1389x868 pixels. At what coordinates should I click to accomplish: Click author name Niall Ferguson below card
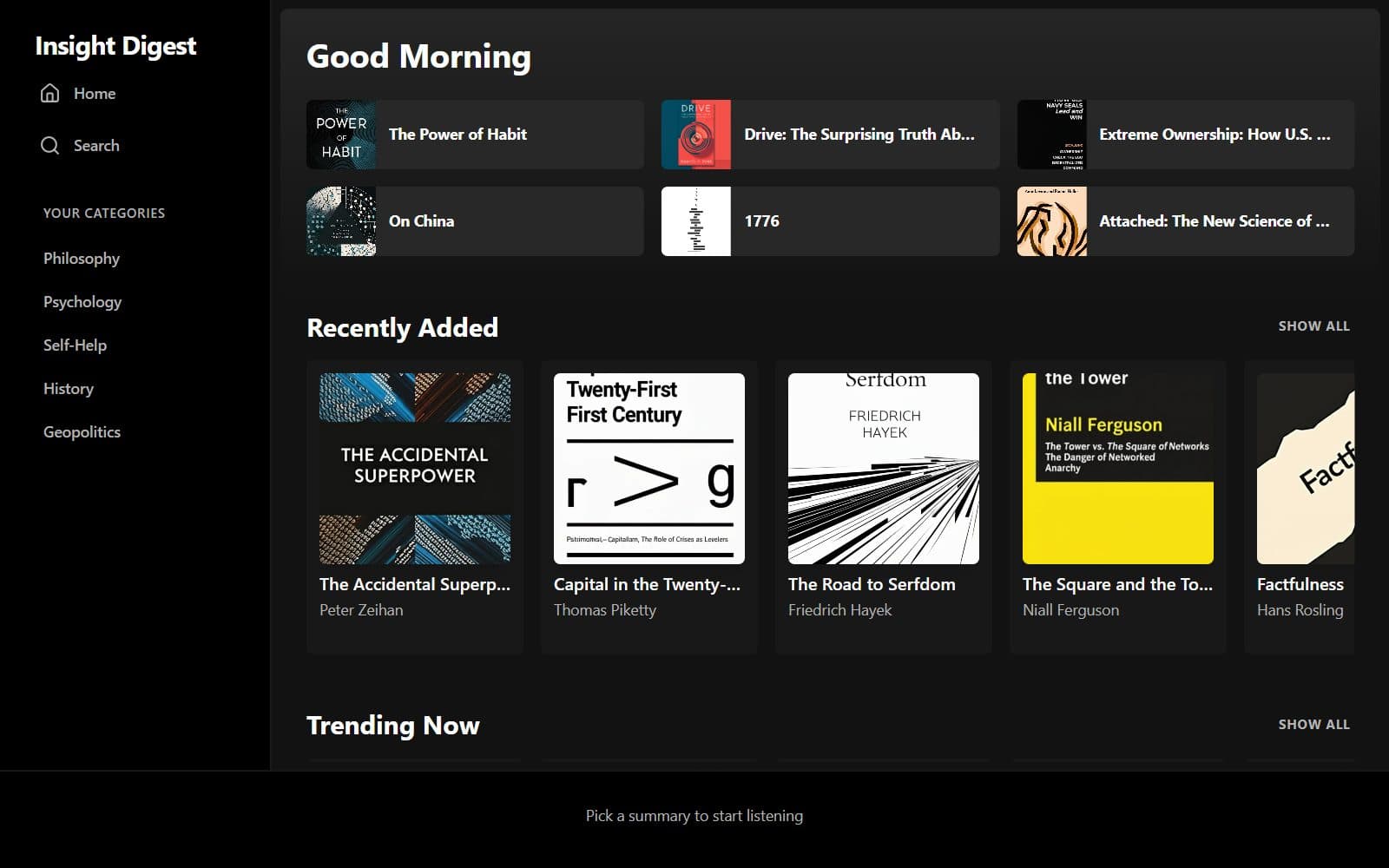[x=1070, y=610]
